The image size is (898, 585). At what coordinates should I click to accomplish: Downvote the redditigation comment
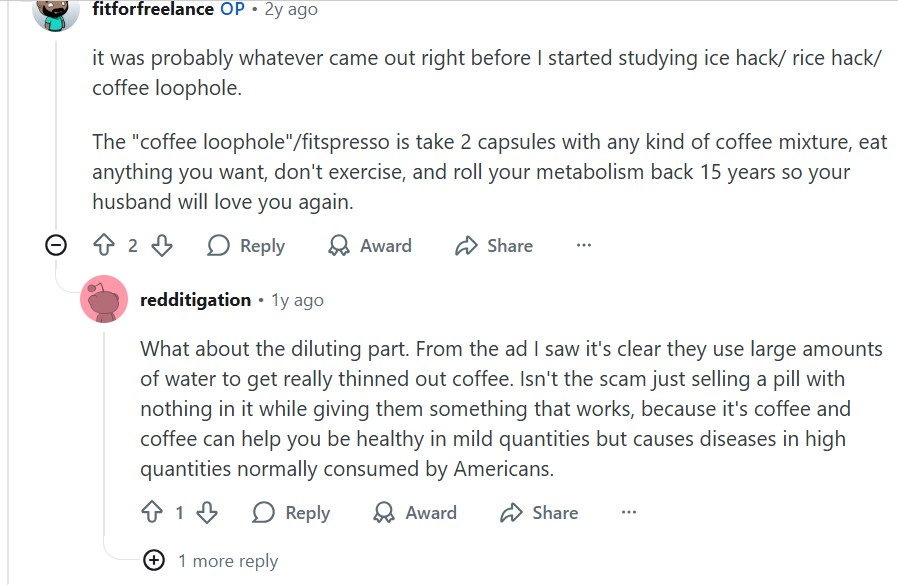[207, 513]
